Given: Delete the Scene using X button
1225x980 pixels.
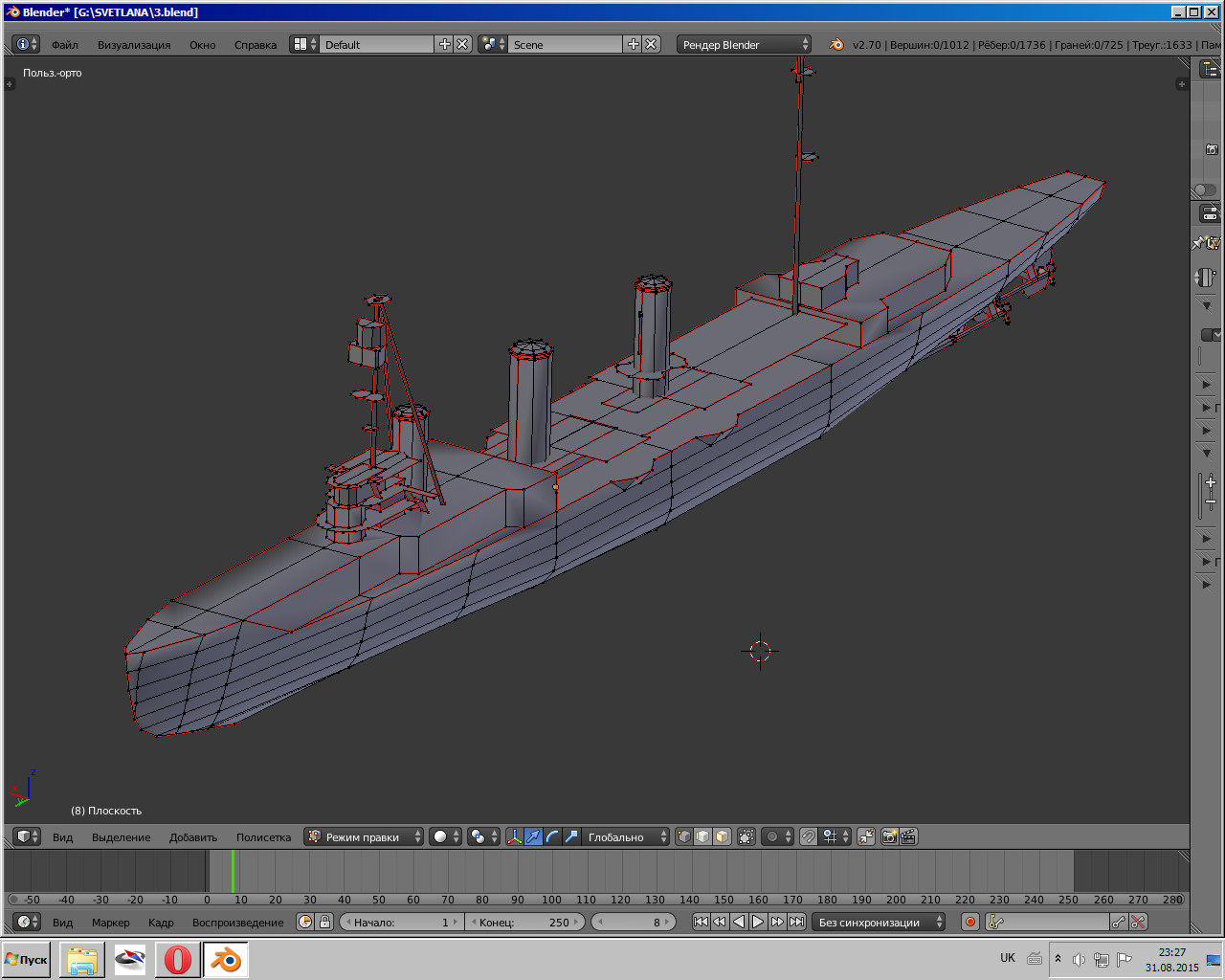Looking at the screenshot, I should tap(651, 44).
